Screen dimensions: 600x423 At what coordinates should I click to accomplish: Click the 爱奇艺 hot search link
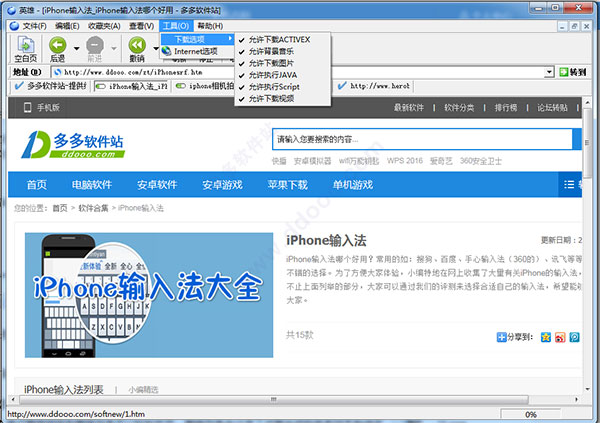click(441, 161)
